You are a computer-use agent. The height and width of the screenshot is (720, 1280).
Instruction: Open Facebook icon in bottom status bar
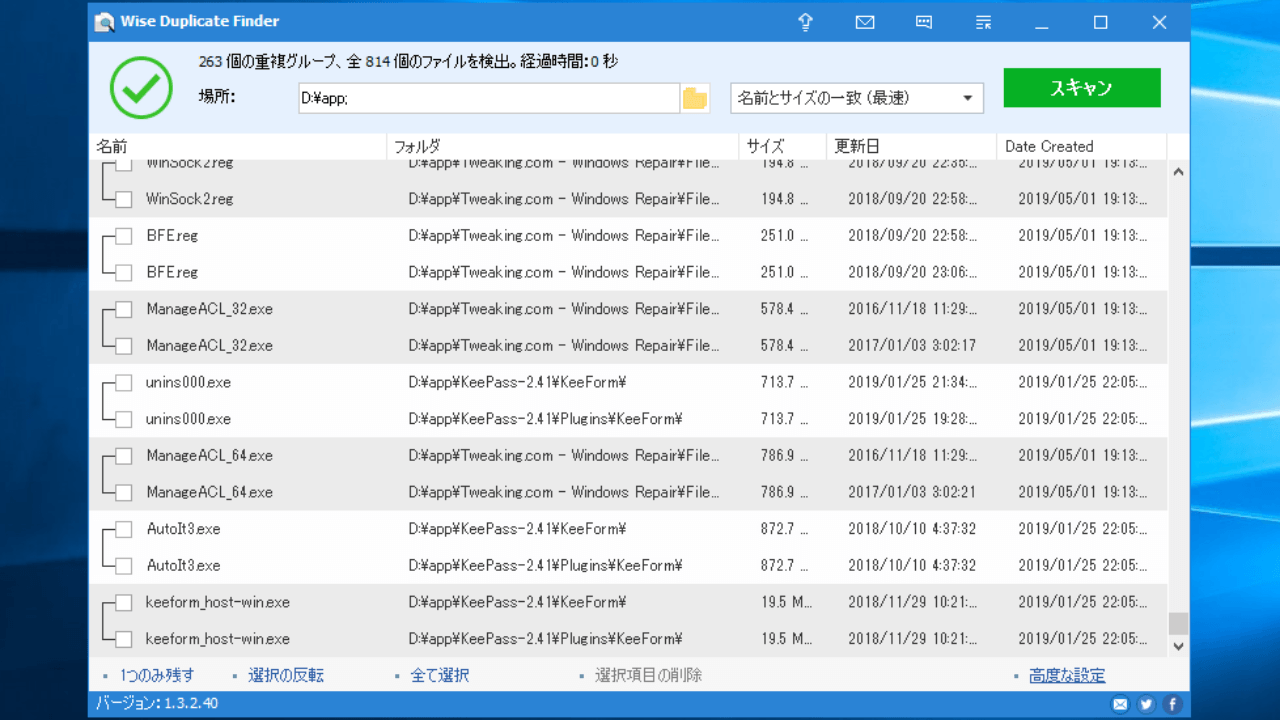[x=1172, y=704]
